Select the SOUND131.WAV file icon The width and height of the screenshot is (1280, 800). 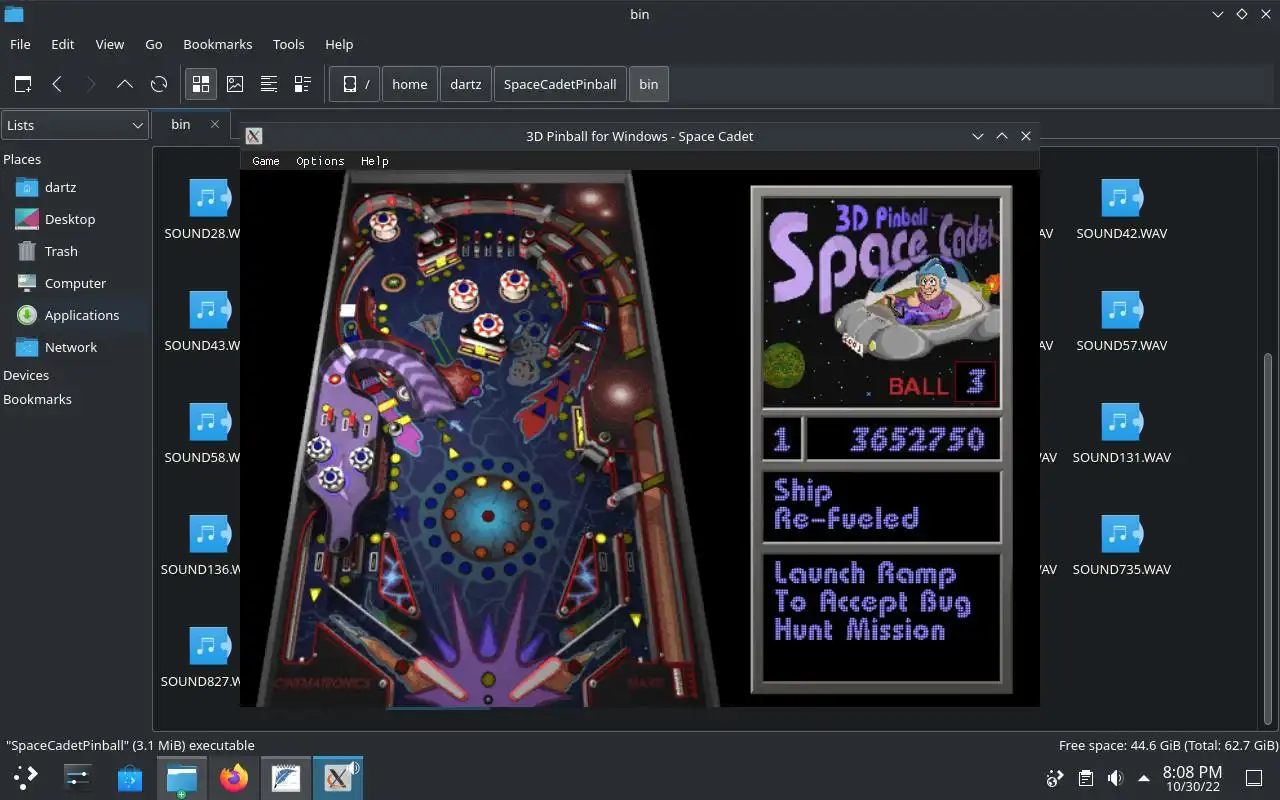coord(1121,422)
